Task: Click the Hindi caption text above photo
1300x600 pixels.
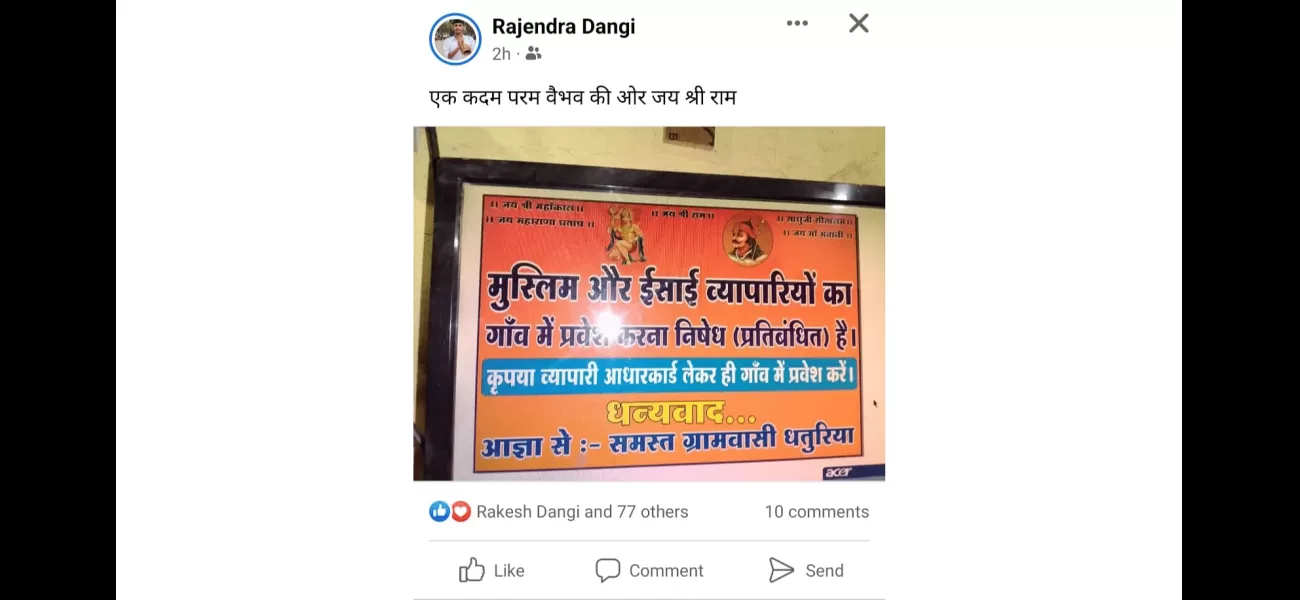Action: tap(582, 98)
